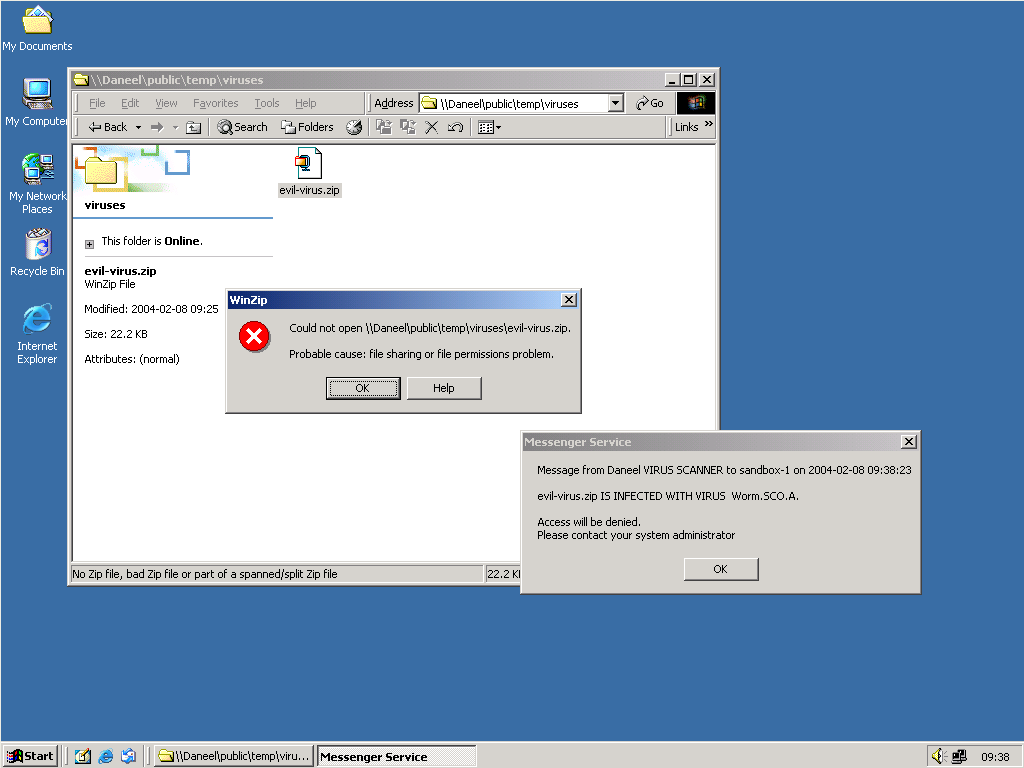This screenshot has height=768, width=1024.
Task: Click the 'Size: 22.2 KB' detail text
Action: click(116, 334)
